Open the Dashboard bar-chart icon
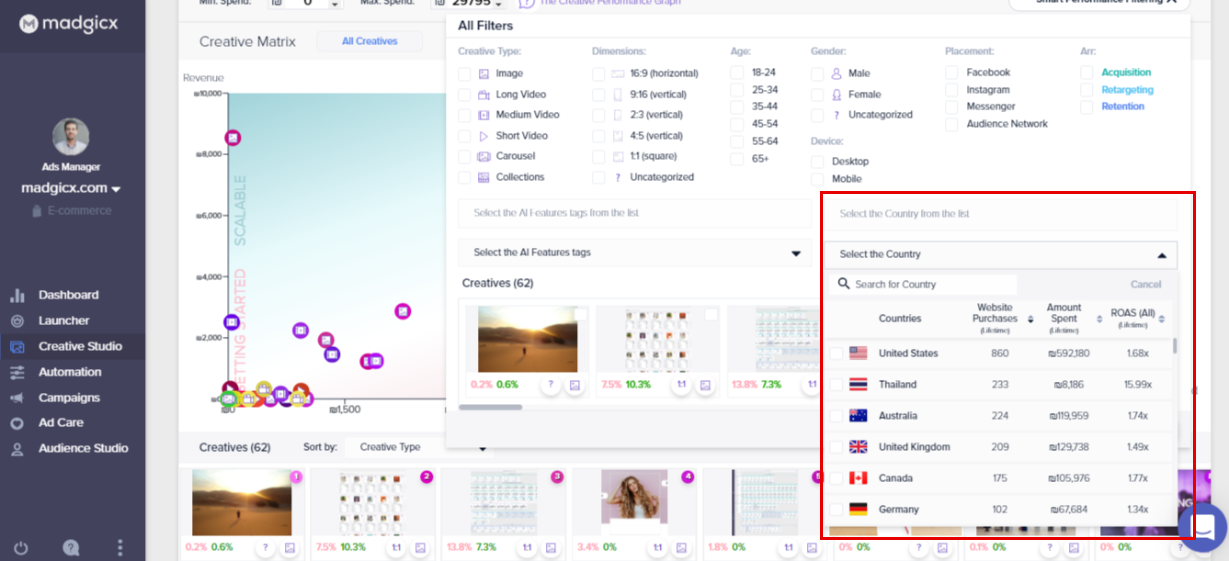Screen dimensions: 1229x561 pyautogui.click(x=17, y=295)
